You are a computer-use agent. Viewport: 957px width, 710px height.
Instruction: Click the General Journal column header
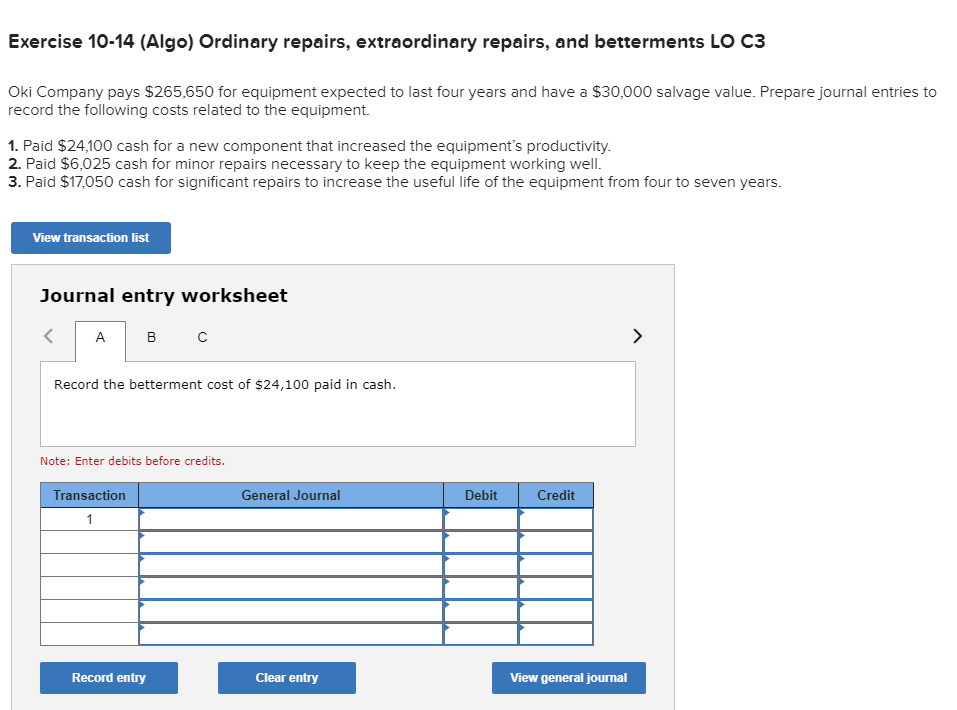click(290, 495)
